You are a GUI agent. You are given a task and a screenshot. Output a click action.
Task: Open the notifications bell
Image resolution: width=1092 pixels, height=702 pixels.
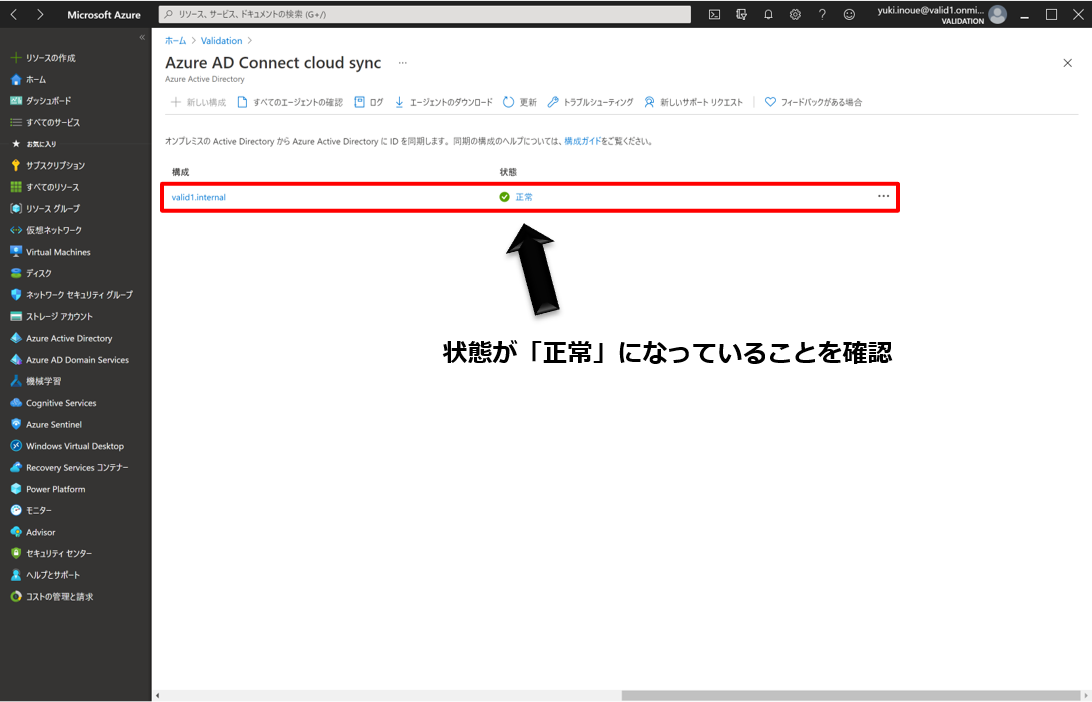(768, 14)
